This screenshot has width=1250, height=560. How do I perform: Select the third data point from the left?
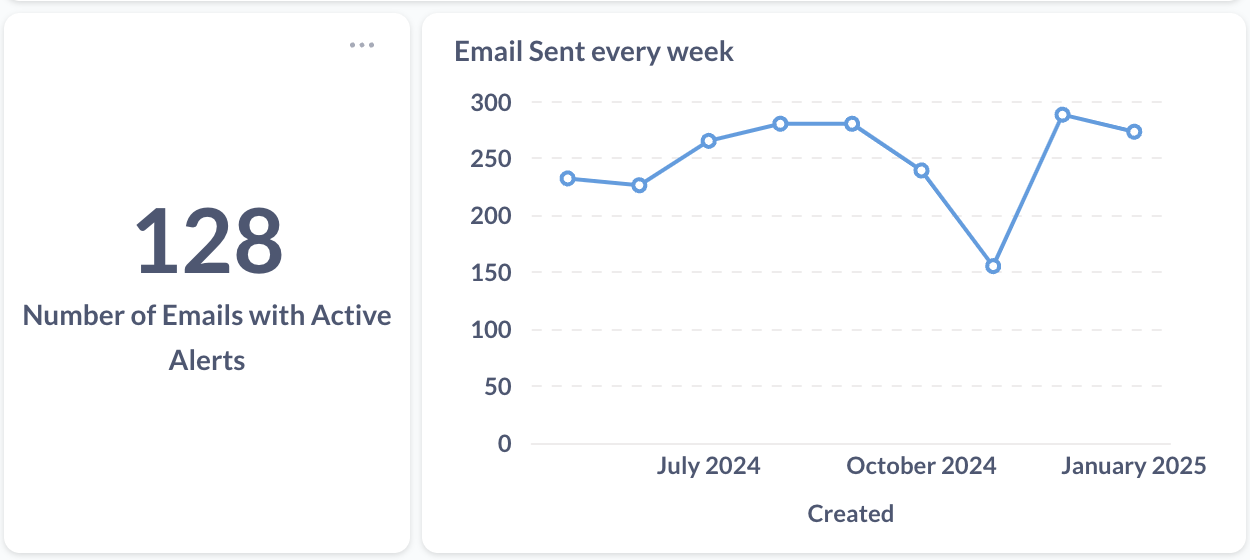[709, 141]
